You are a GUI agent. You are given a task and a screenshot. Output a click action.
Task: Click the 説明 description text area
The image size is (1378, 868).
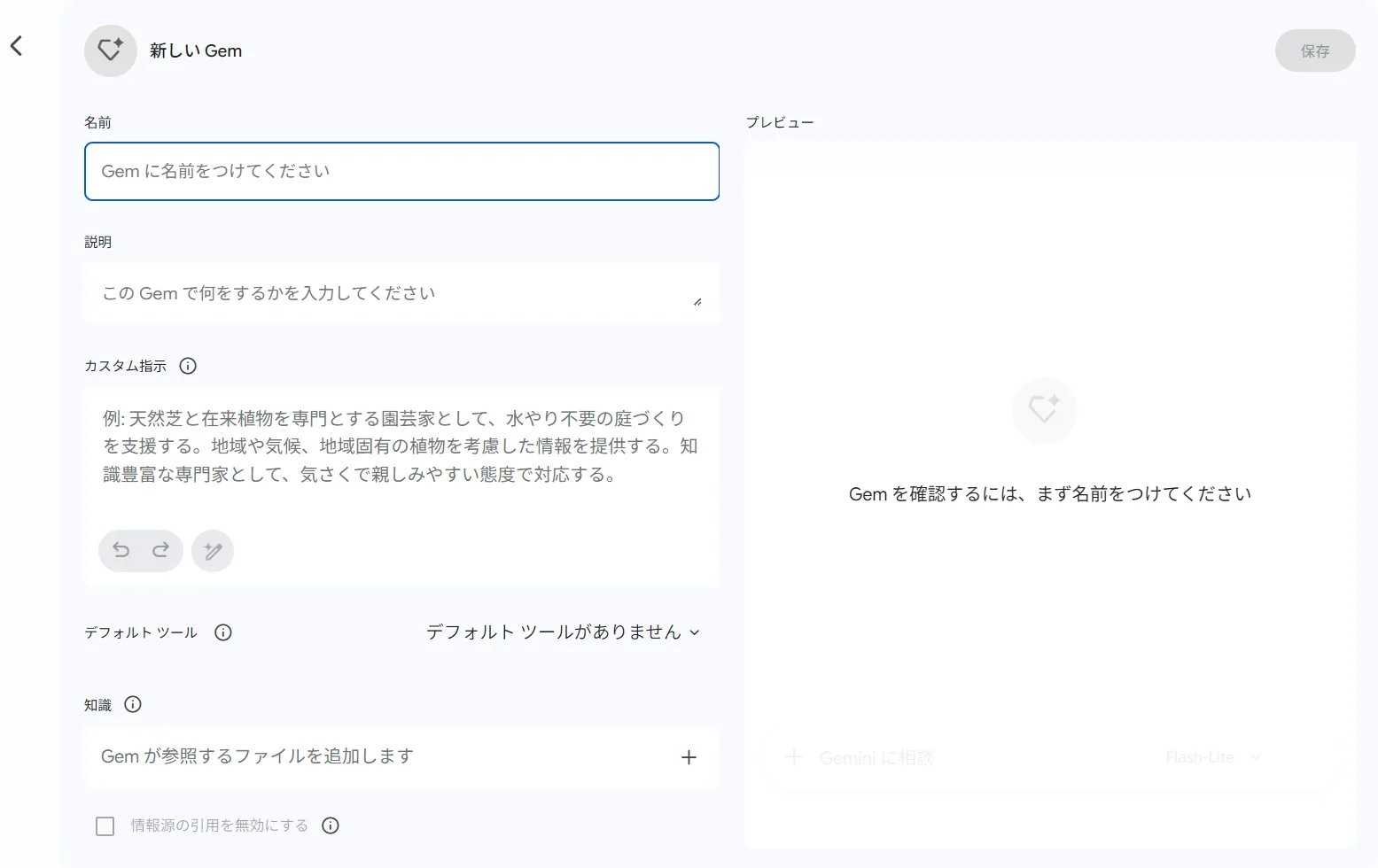click(x=401, y=293)
